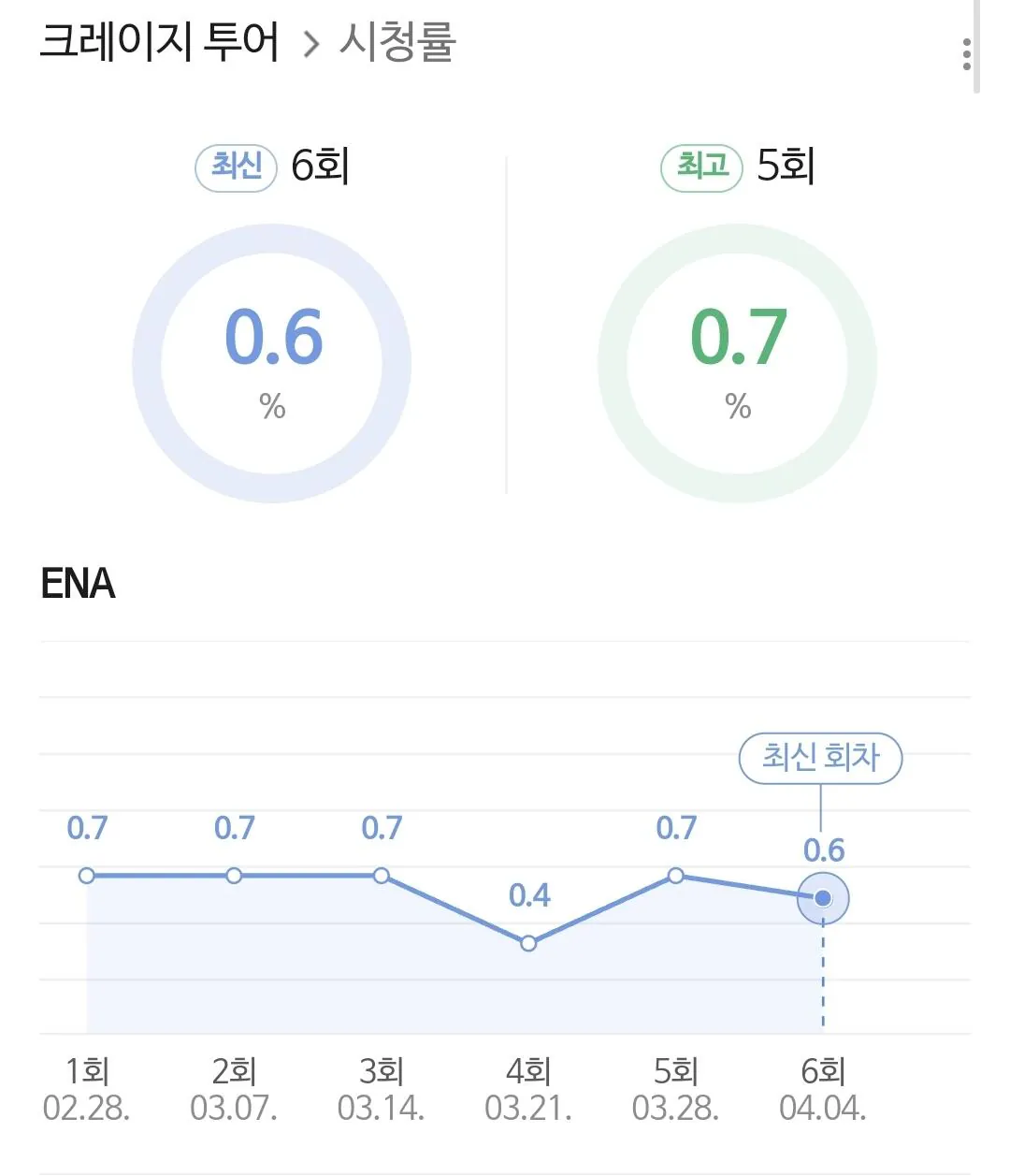
Task: Click the 6회 04.04. axis label
Action: [823, 1090]
